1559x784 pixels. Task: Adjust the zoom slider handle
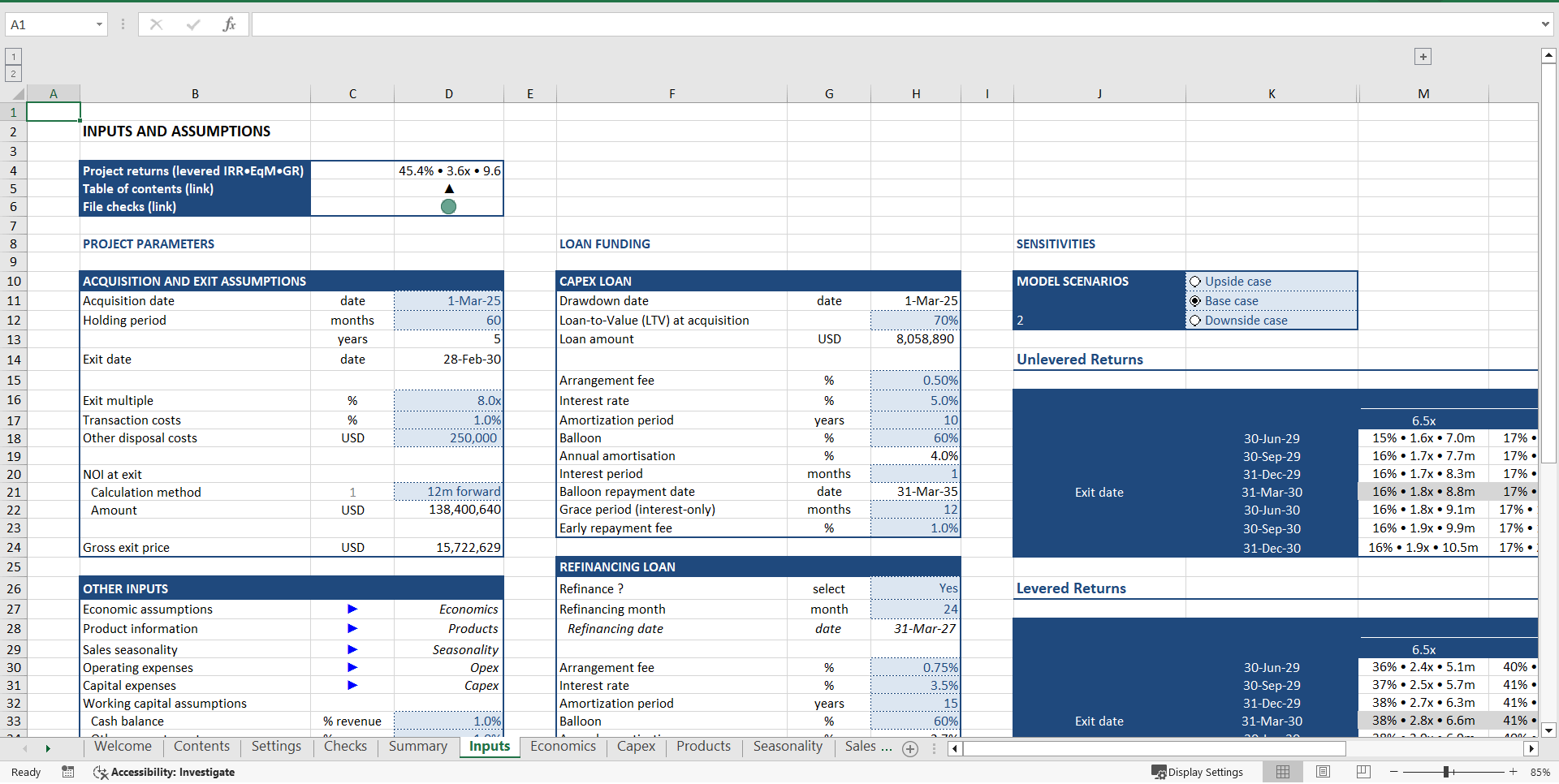pyautogui.click(x=1447, y=772)
